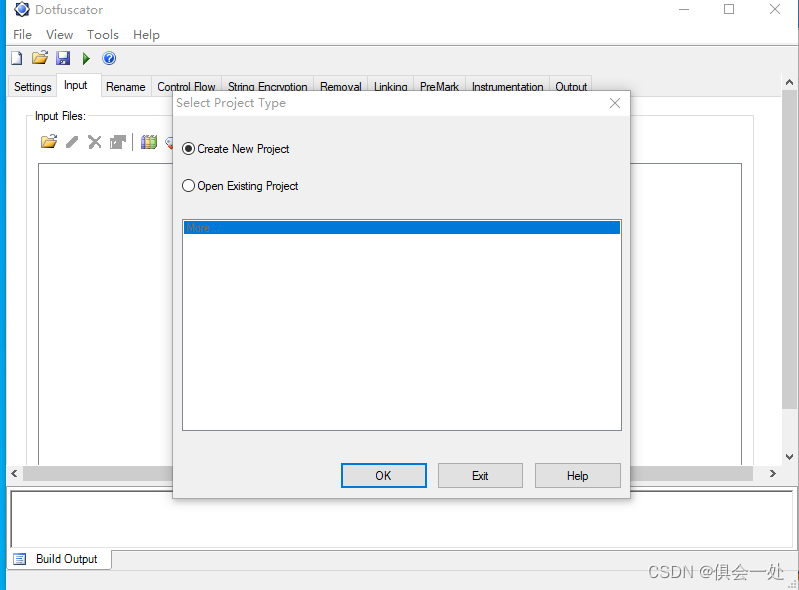Image resolution: width=799 pixels, height=590 pixels.
Task: Switch to the Rename tab
Action: (125, 87)
